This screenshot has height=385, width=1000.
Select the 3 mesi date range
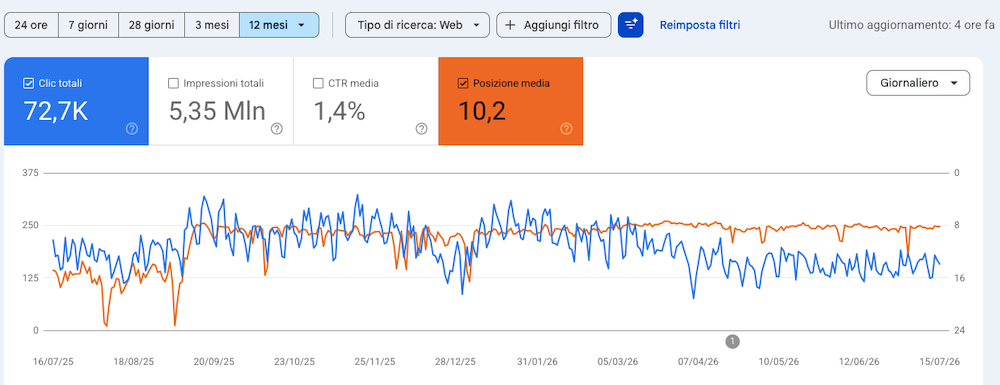coord(212,25)
